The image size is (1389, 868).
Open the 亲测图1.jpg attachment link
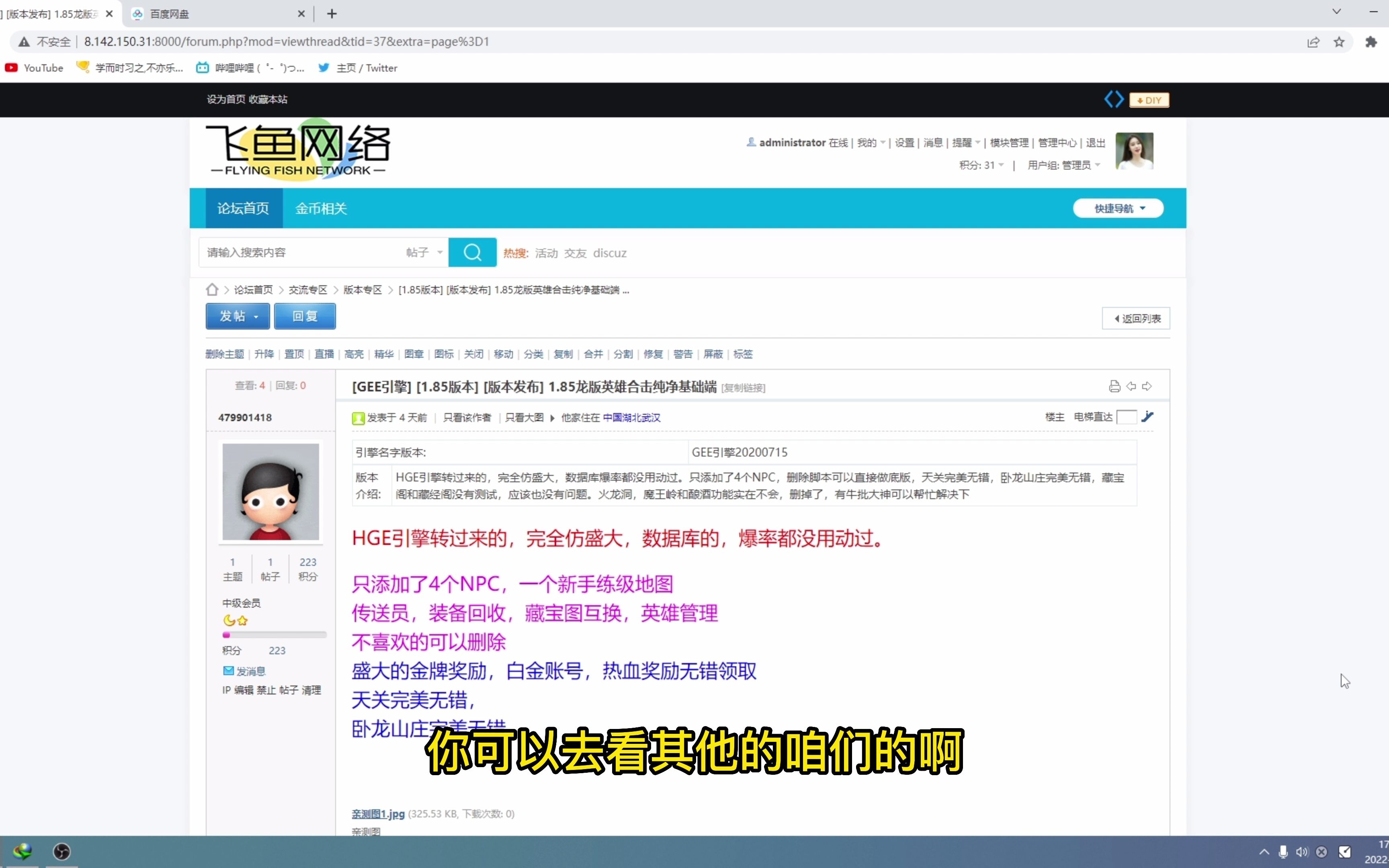tap(378, 813)
